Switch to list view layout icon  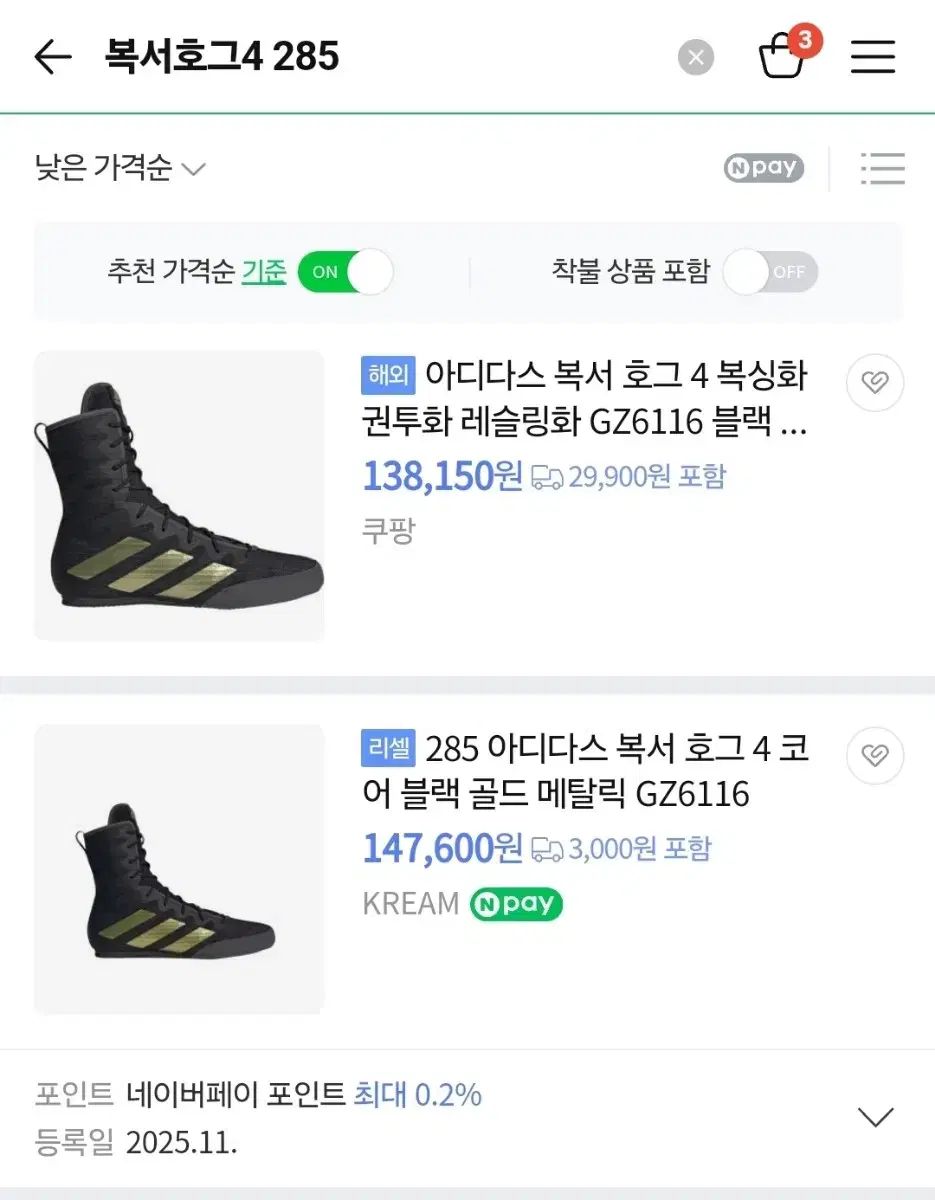[882, 168]
